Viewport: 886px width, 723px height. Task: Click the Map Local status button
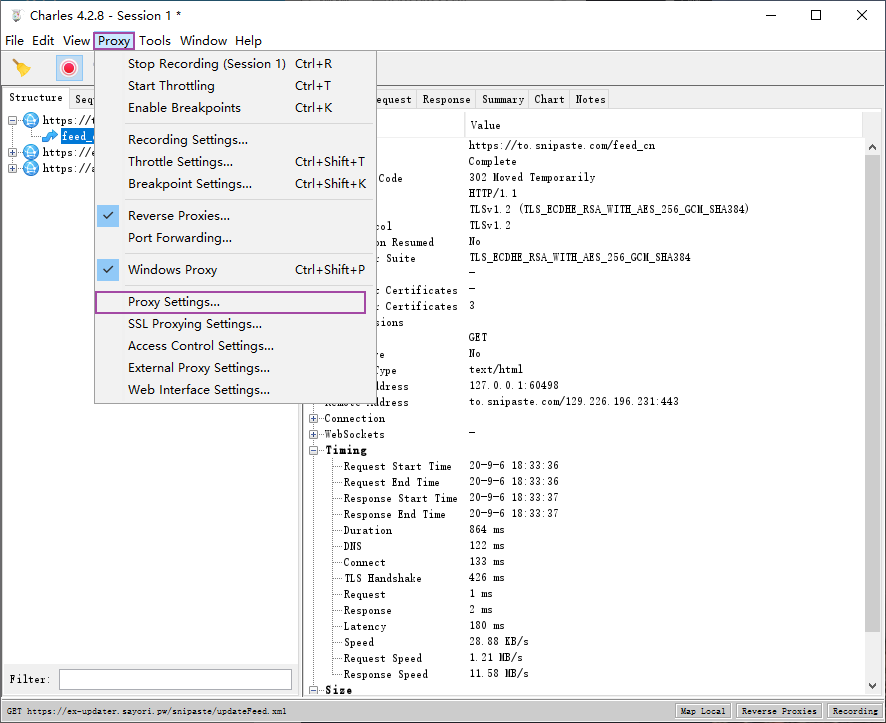703,711
